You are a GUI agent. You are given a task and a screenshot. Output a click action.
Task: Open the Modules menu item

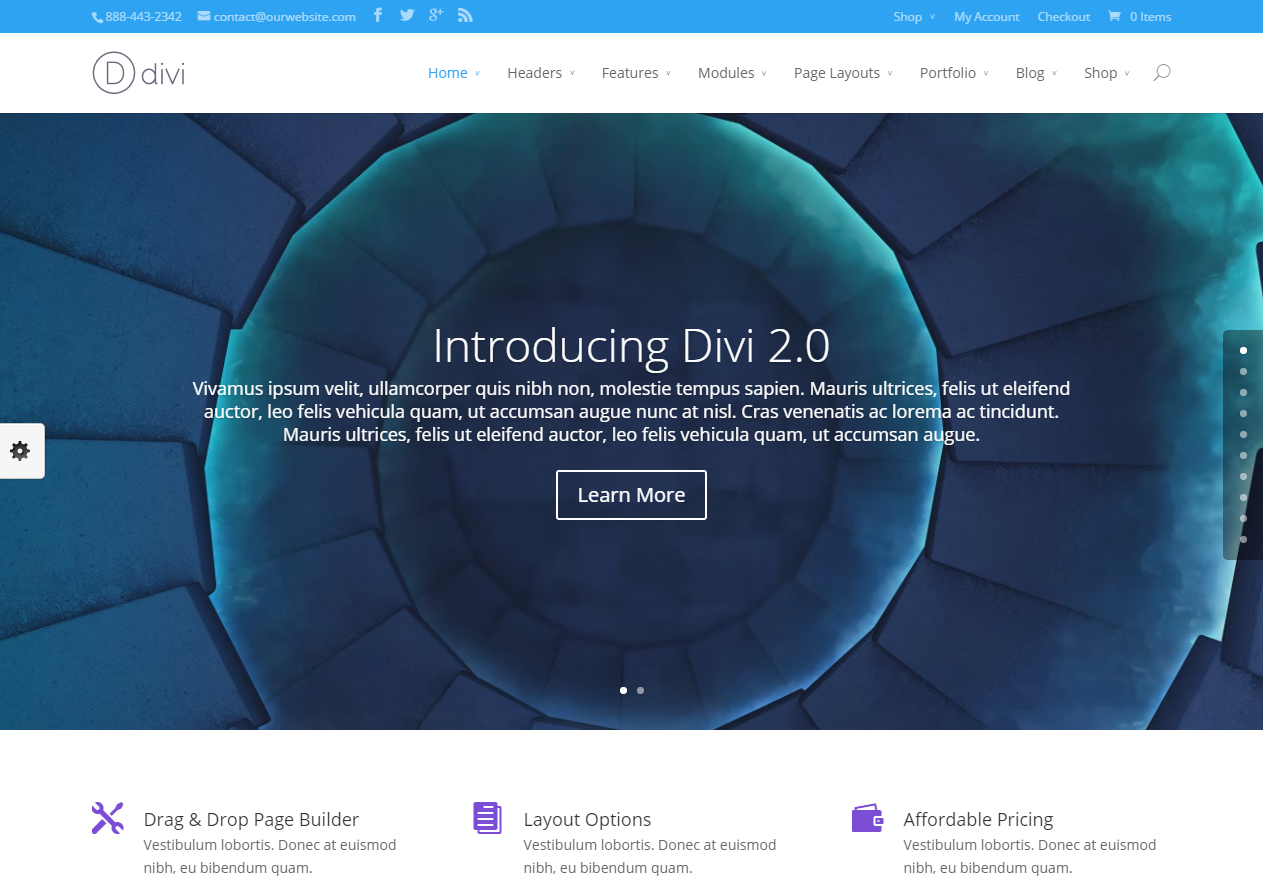tap(726, 73)
